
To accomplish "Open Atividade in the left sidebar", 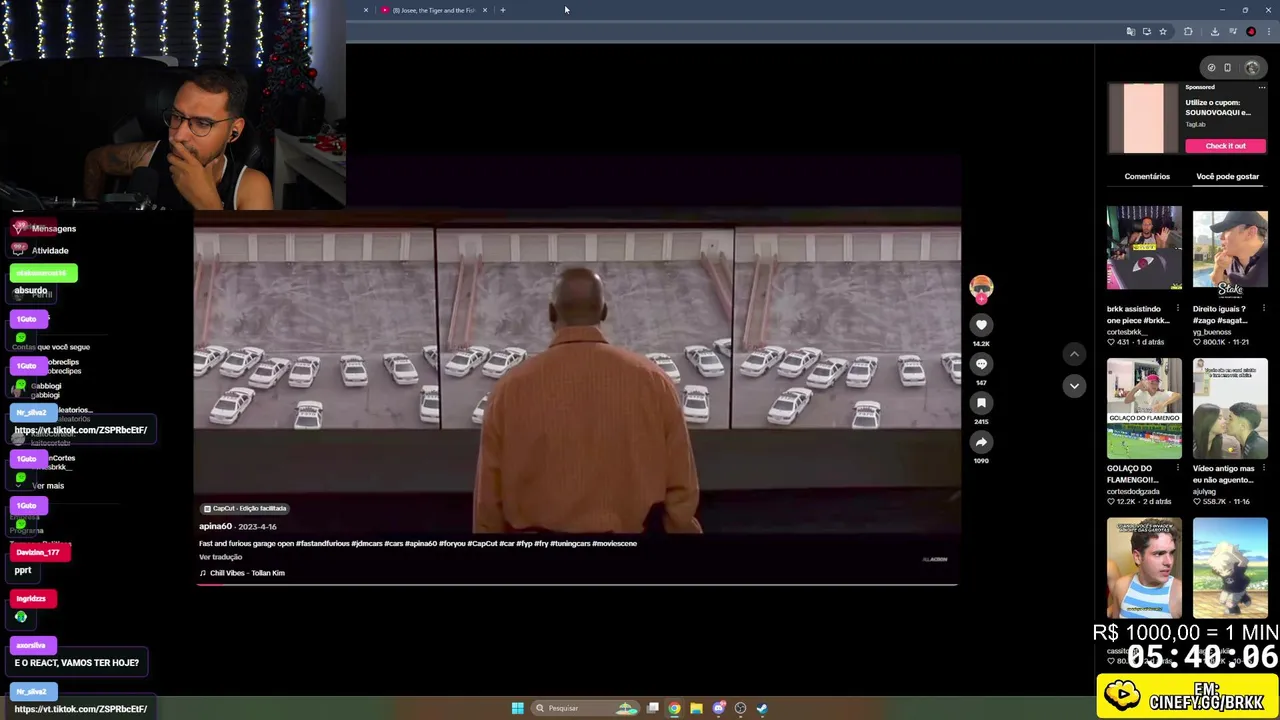I will (49, 251).
